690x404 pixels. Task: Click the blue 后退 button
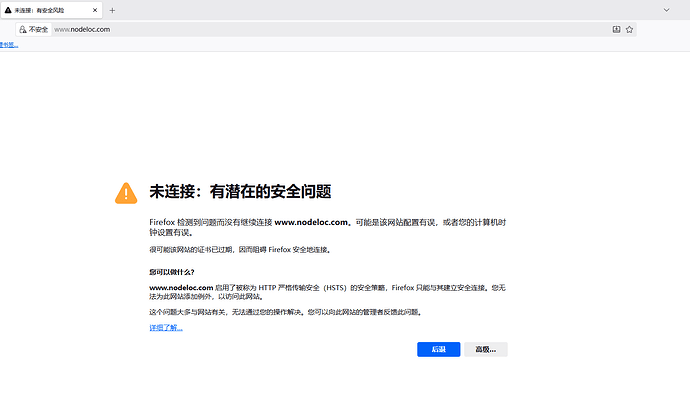tap(438, 349)
